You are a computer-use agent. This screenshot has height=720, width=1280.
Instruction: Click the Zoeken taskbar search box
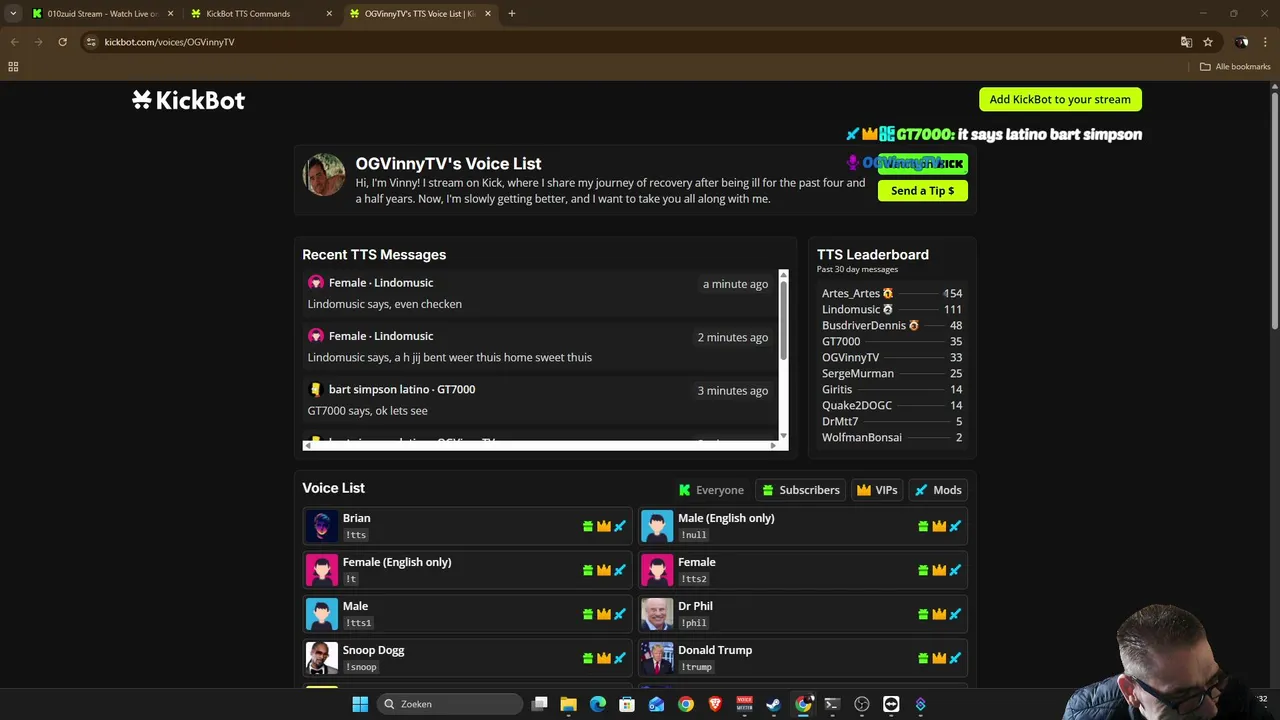click(451, 704)
